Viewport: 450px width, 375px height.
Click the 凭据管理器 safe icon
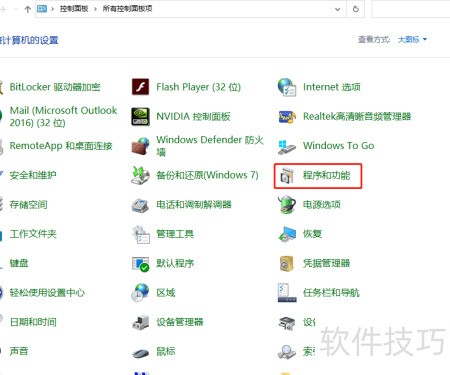(287, 263)
